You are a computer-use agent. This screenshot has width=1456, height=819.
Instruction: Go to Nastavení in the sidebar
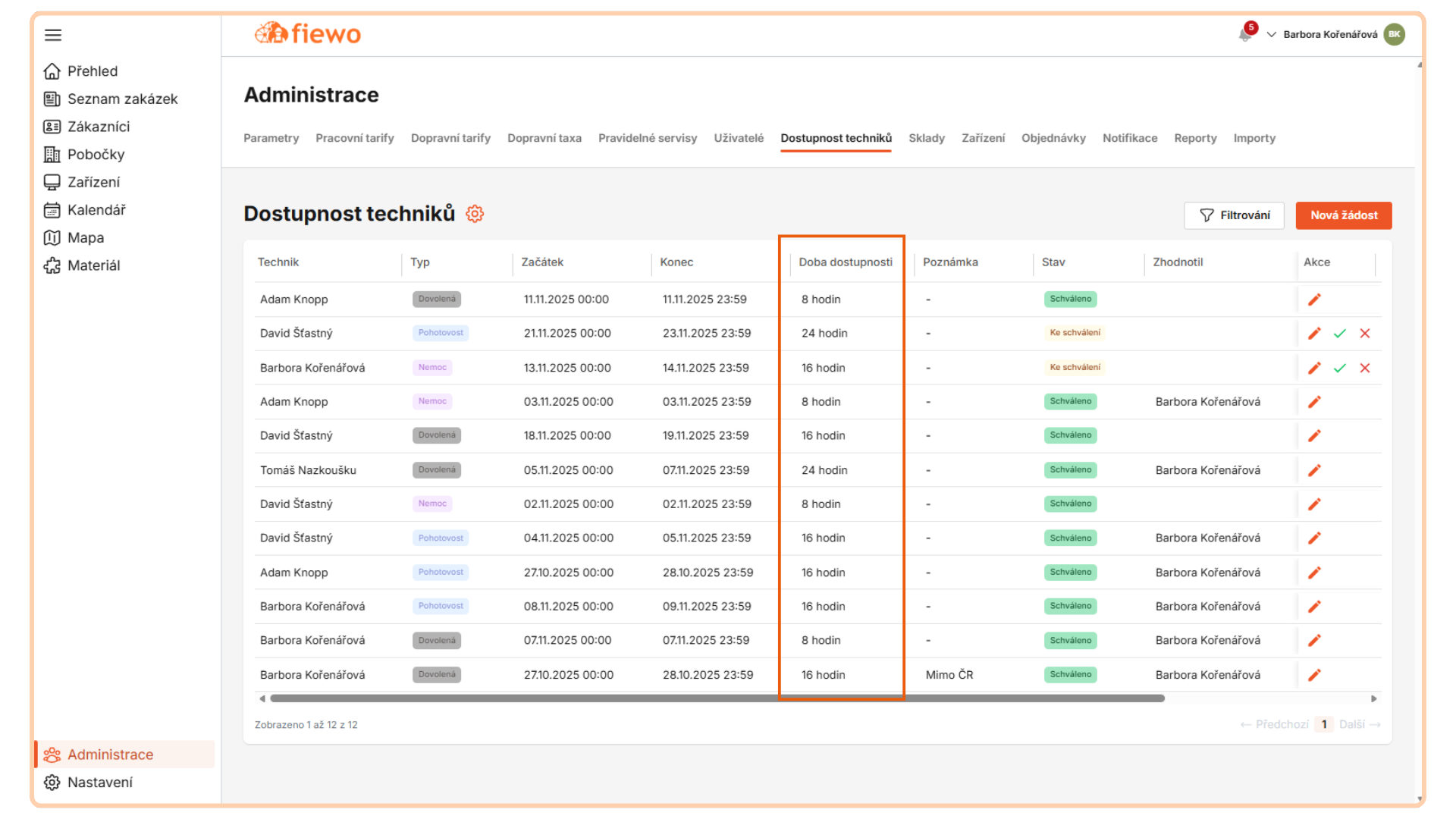(99, 783)
